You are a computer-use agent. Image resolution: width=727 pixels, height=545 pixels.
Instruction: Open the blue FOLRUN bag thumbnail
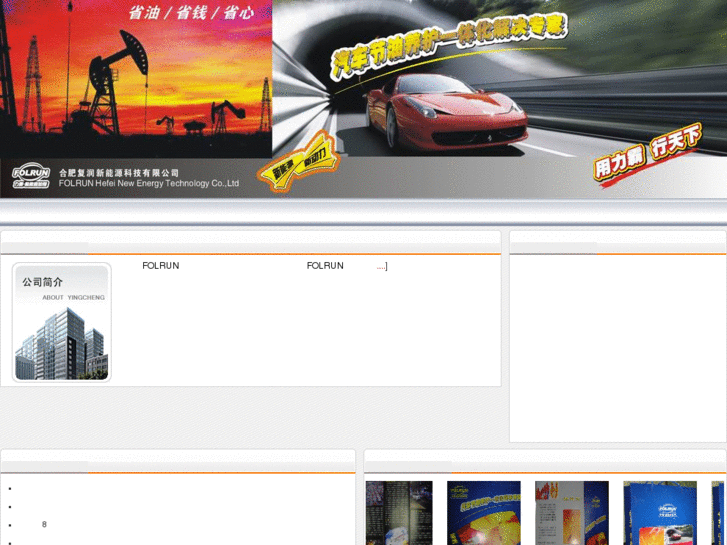coord(660,513)
